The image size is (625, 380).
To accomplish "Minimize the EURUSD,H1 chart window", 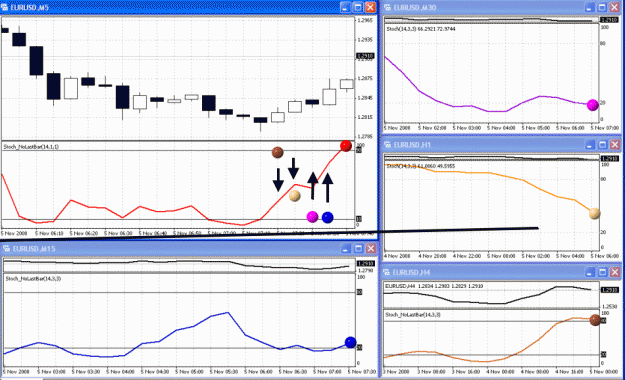I will tap(590, 144).
